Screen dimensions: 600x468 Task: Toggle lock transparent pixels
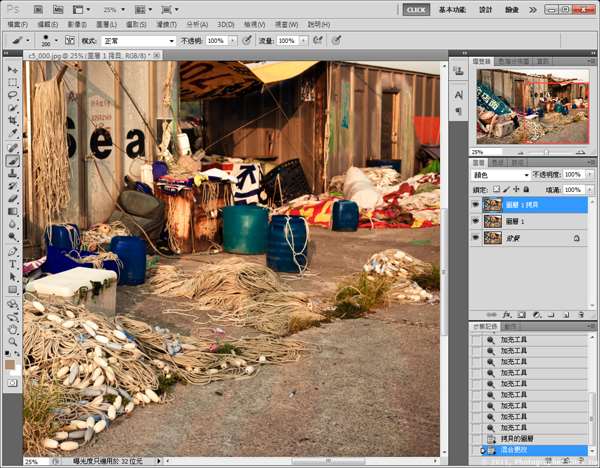click(496, 189)
